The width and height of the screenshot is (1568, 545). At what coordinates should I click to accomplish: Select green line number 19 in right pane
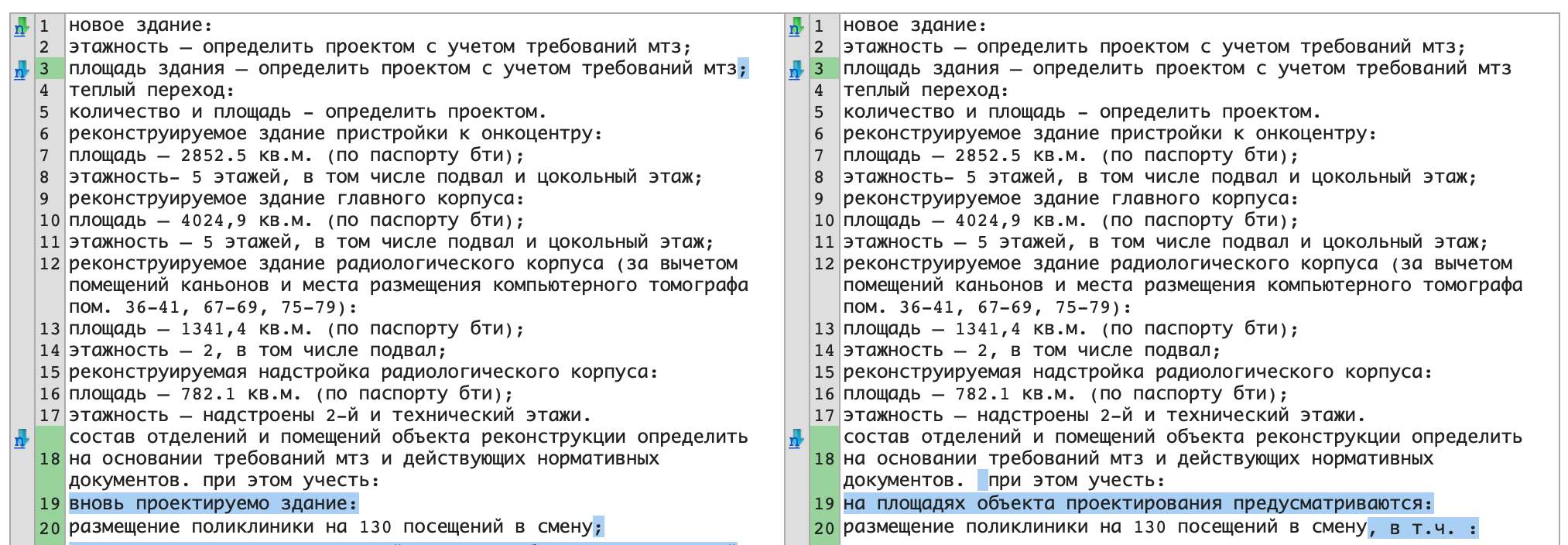[823, 504]
